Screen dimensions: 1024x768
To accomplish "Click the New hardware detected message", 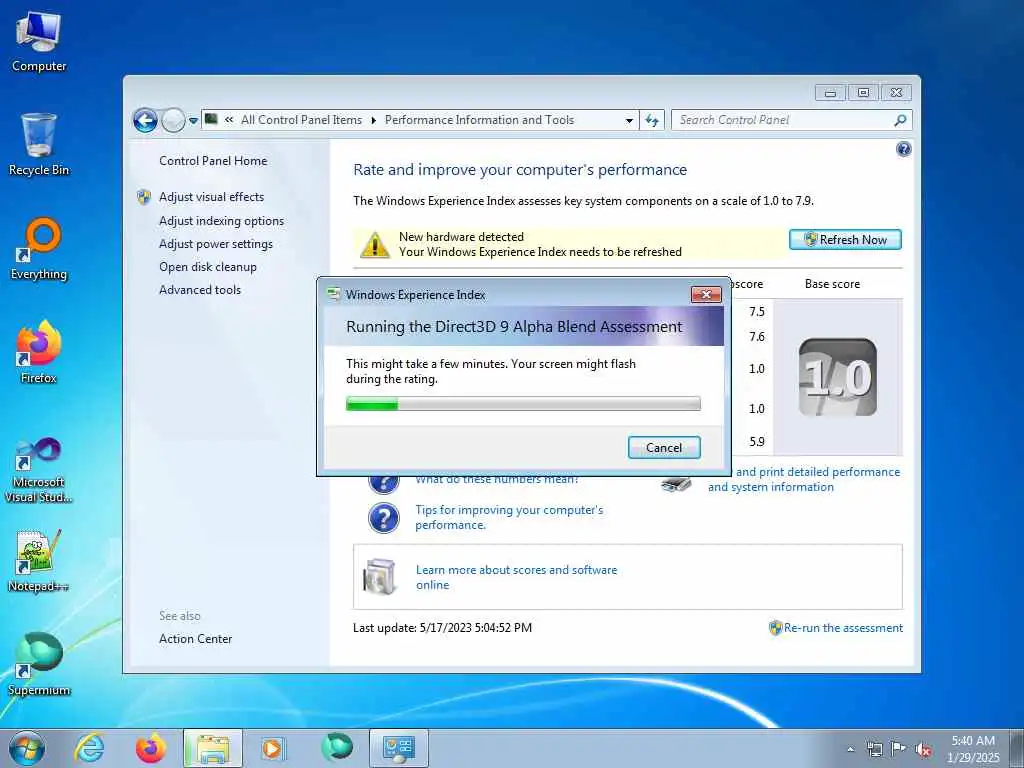I will coord(461,236).
